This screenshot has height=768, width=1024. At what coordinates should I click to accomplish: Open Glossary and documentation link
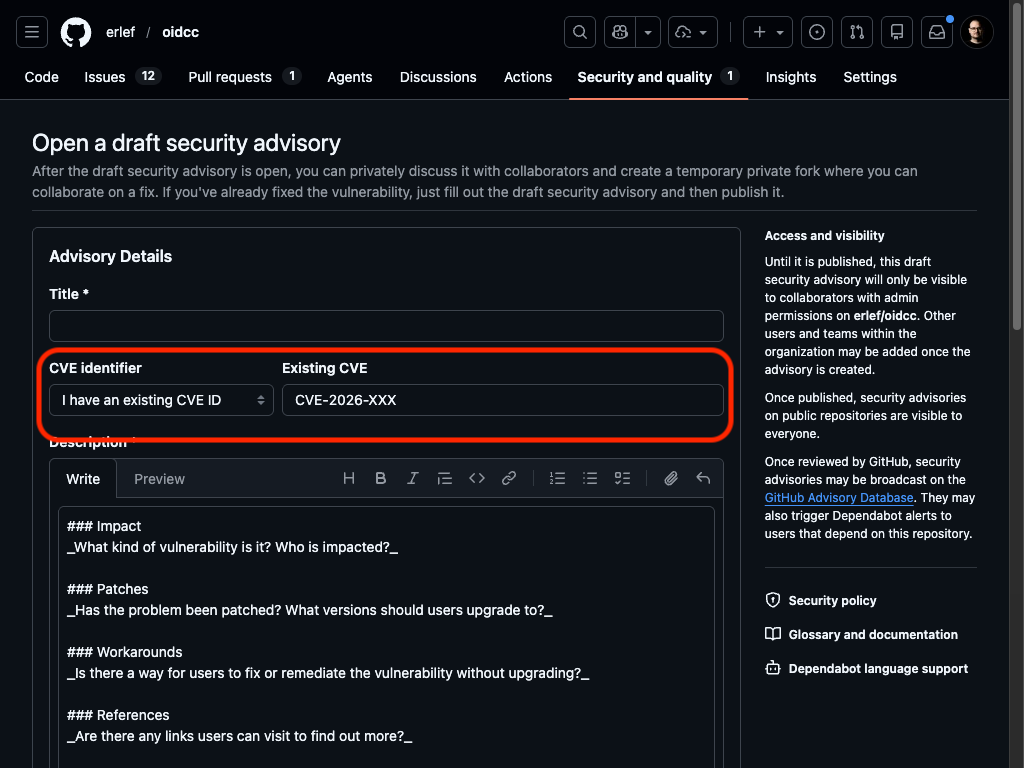tap(873, 635)
